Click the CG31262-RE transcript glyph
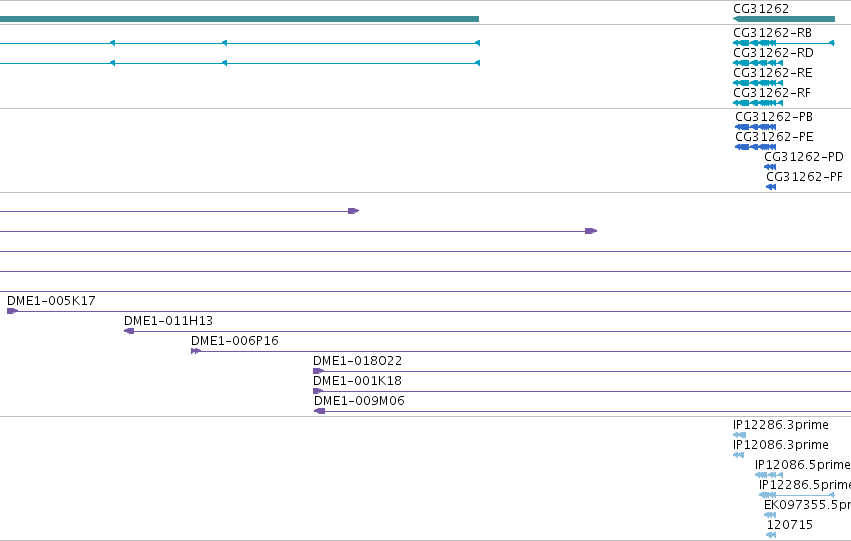The height and width of the screenshot is (541, 851). [758, 83]
